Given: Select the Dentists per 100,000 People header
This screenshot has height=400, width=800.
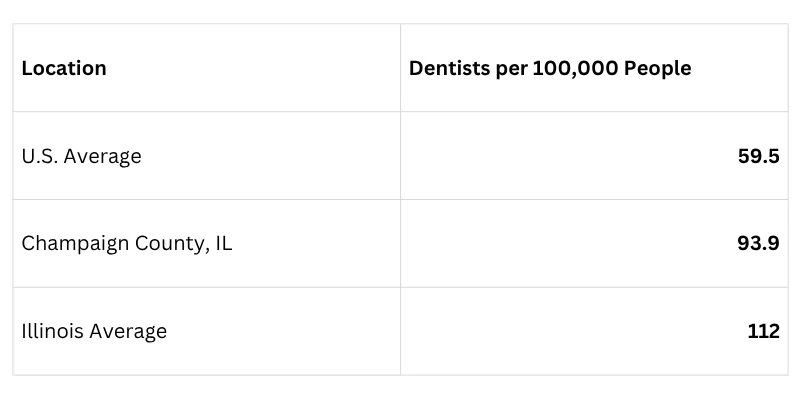Looking at the screenshot, I should pyautogui.click(x=550, y=68).
